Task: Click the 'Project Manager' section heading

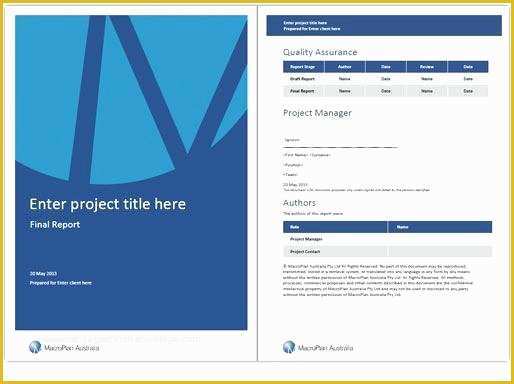Action: [317, 113]
